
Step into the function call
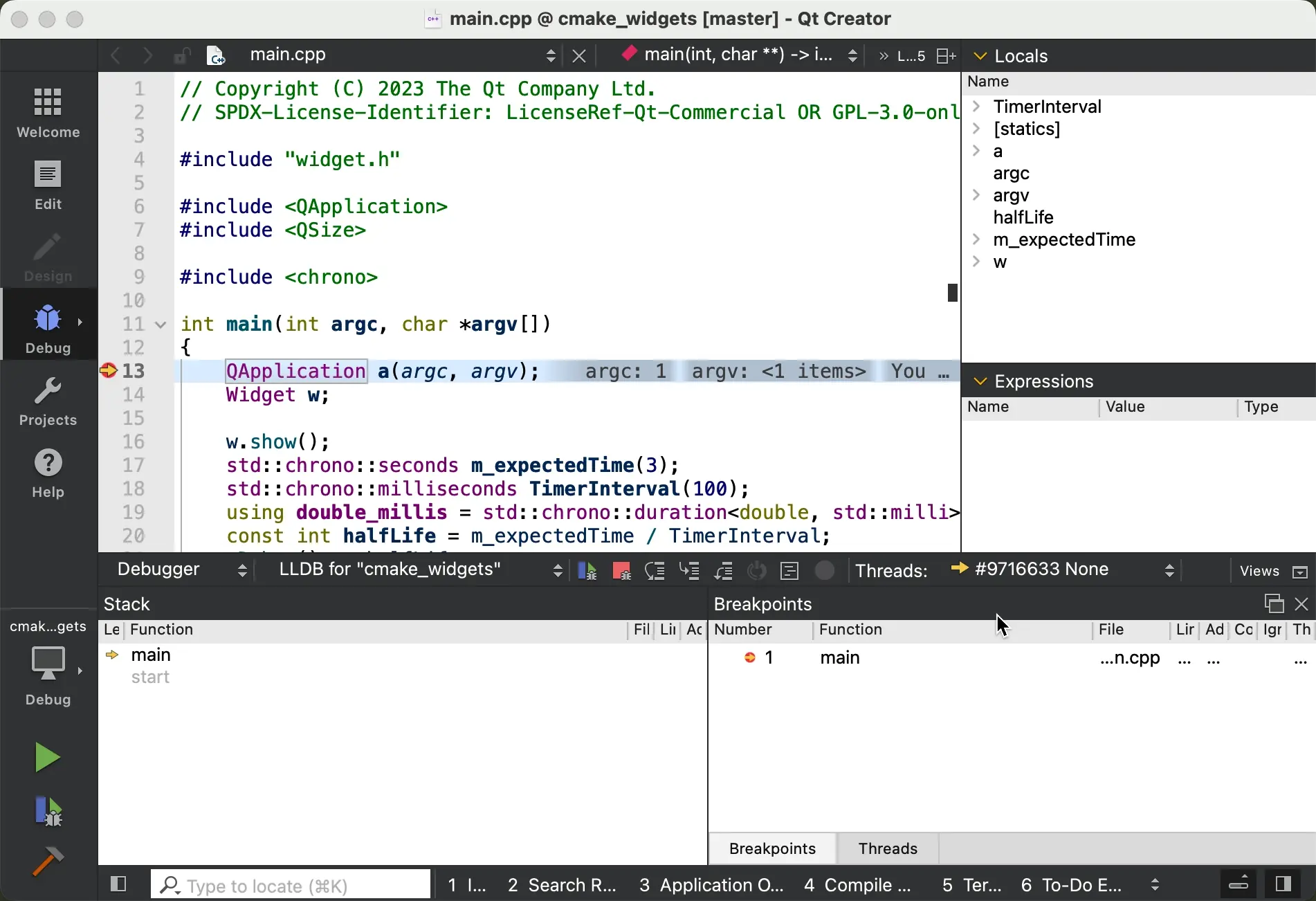click(689, 570)
